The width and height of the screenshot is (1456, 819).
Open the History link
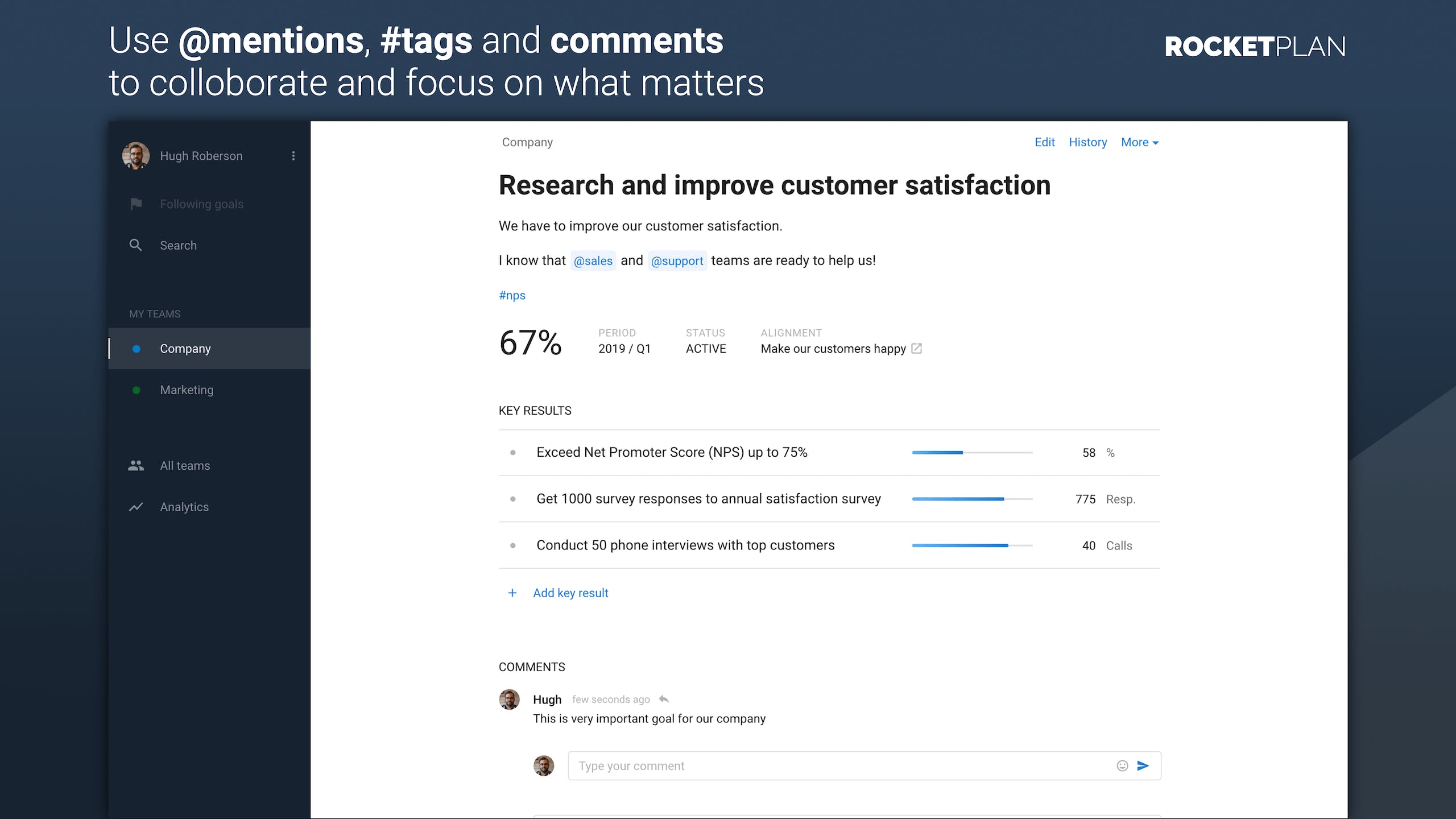pyautogui.click(x=1087, y=142)
